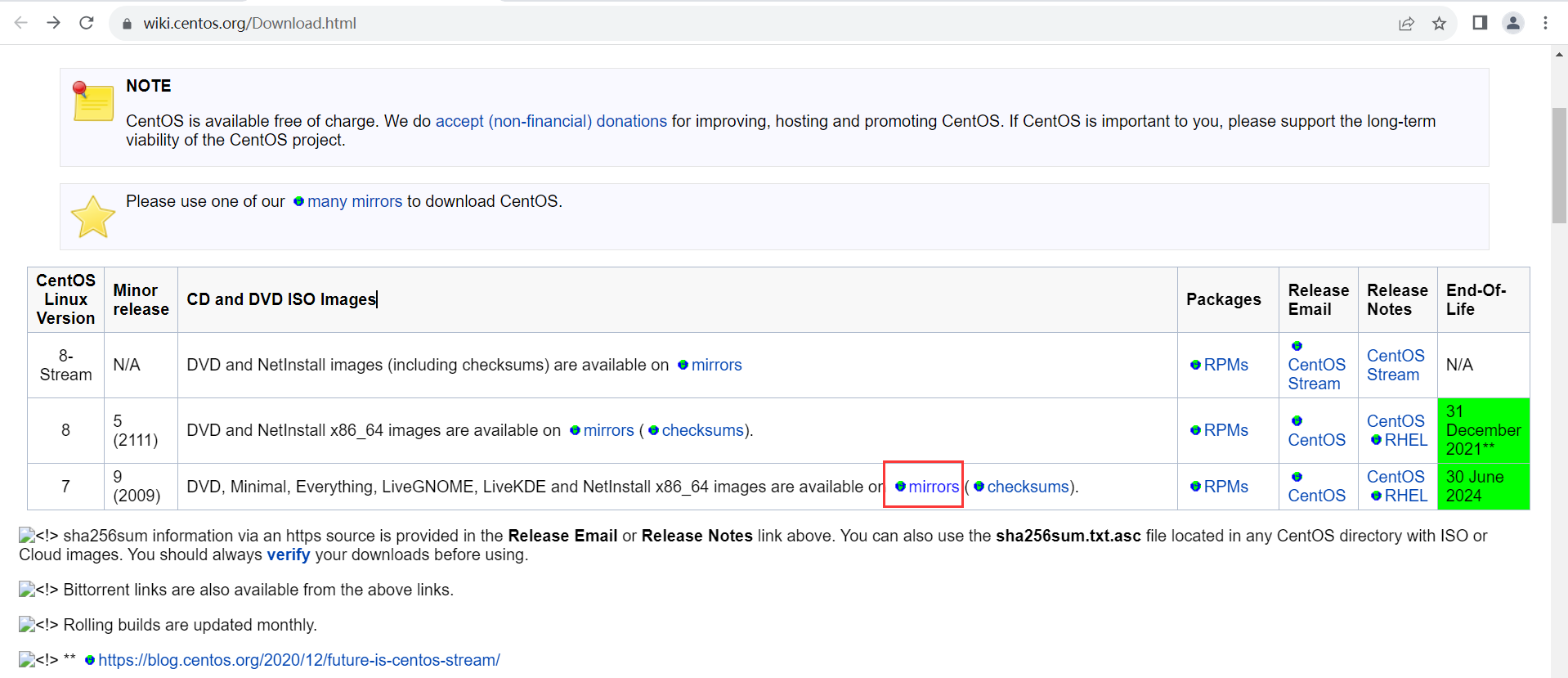Viewport: 1568px width, 678px height.
Task: Click the bold 'sha256sum.txt.asc' text
Action: tap(1068, 536)
